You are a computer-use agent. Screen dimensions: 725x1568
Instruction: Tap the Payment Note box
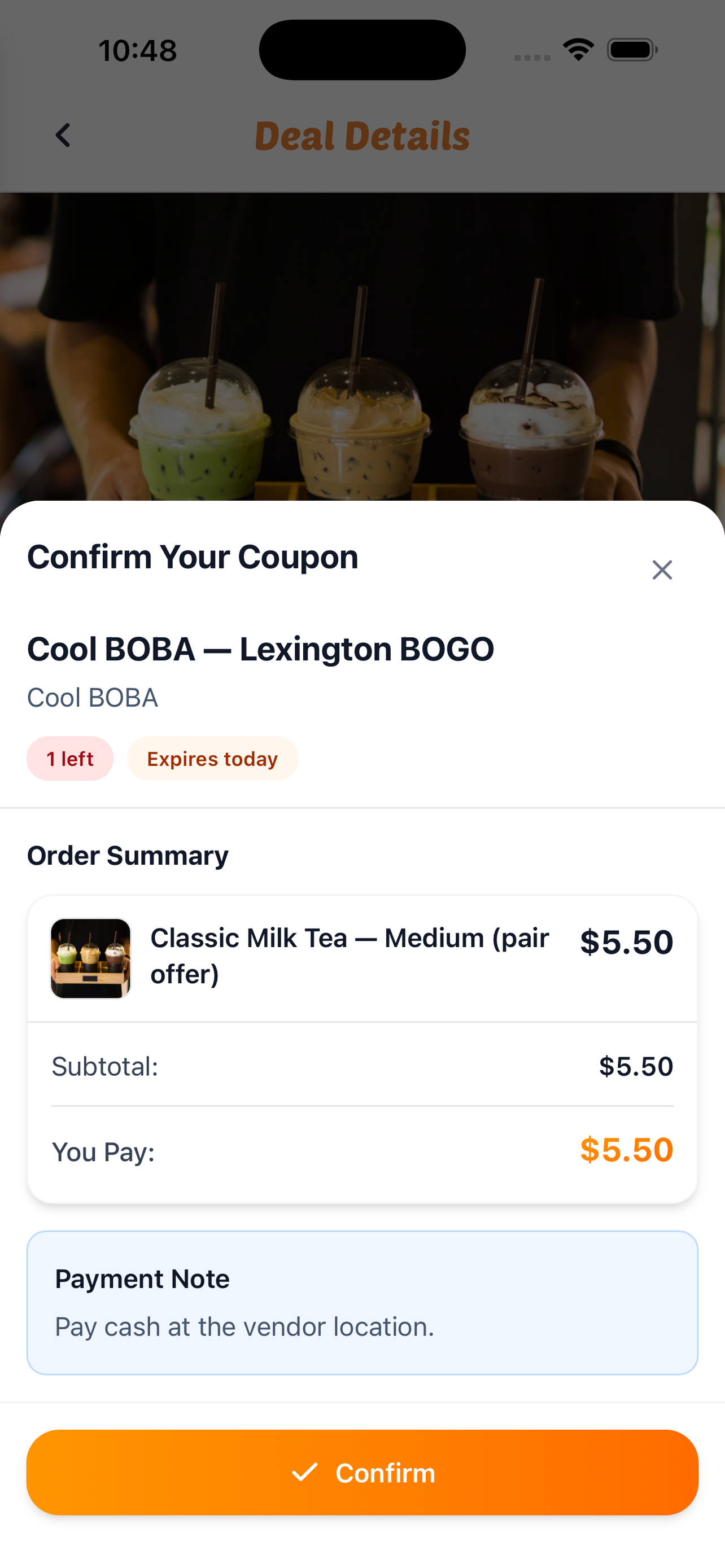coord(362,1303)
